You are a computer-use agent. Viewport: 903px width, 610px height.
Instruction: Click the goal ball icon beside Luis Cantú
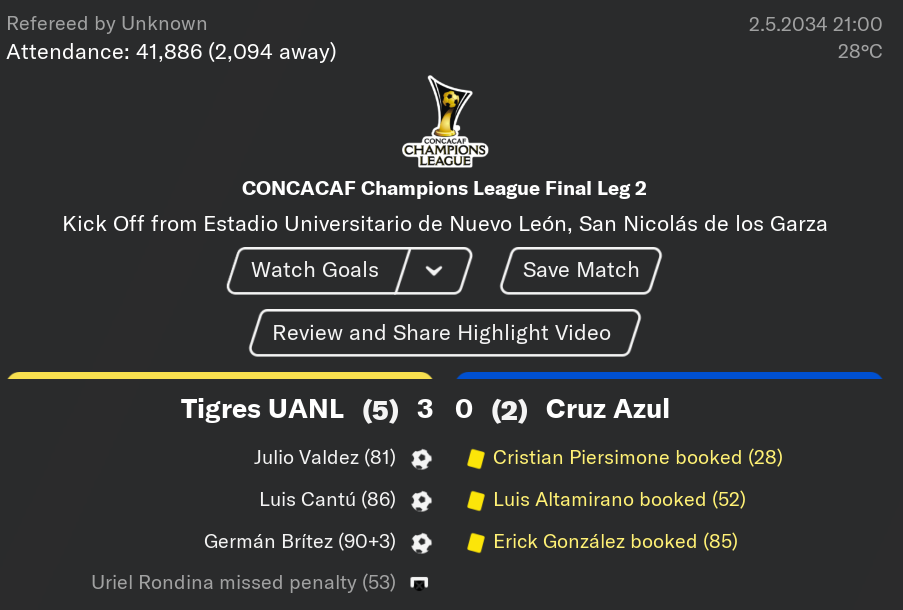point(422,501)
